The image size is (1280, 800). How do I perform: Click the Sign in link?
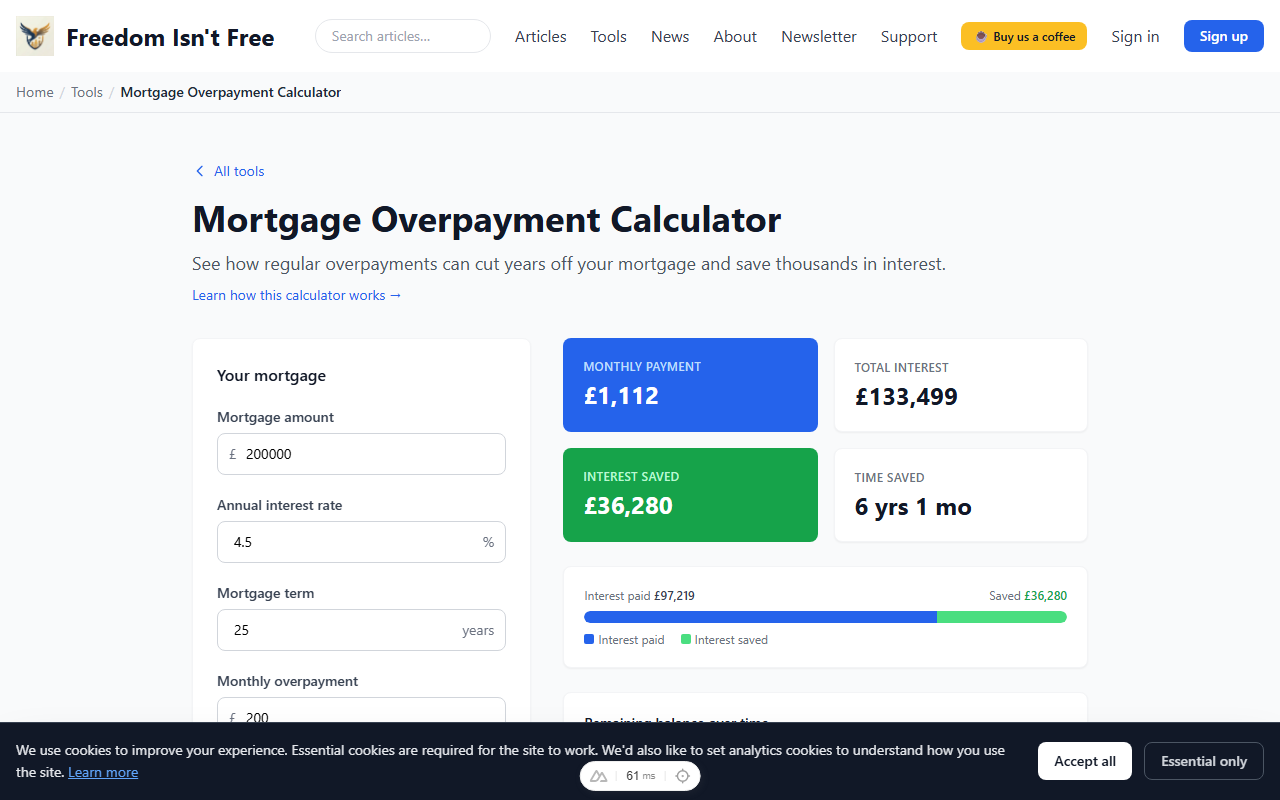1135,36
